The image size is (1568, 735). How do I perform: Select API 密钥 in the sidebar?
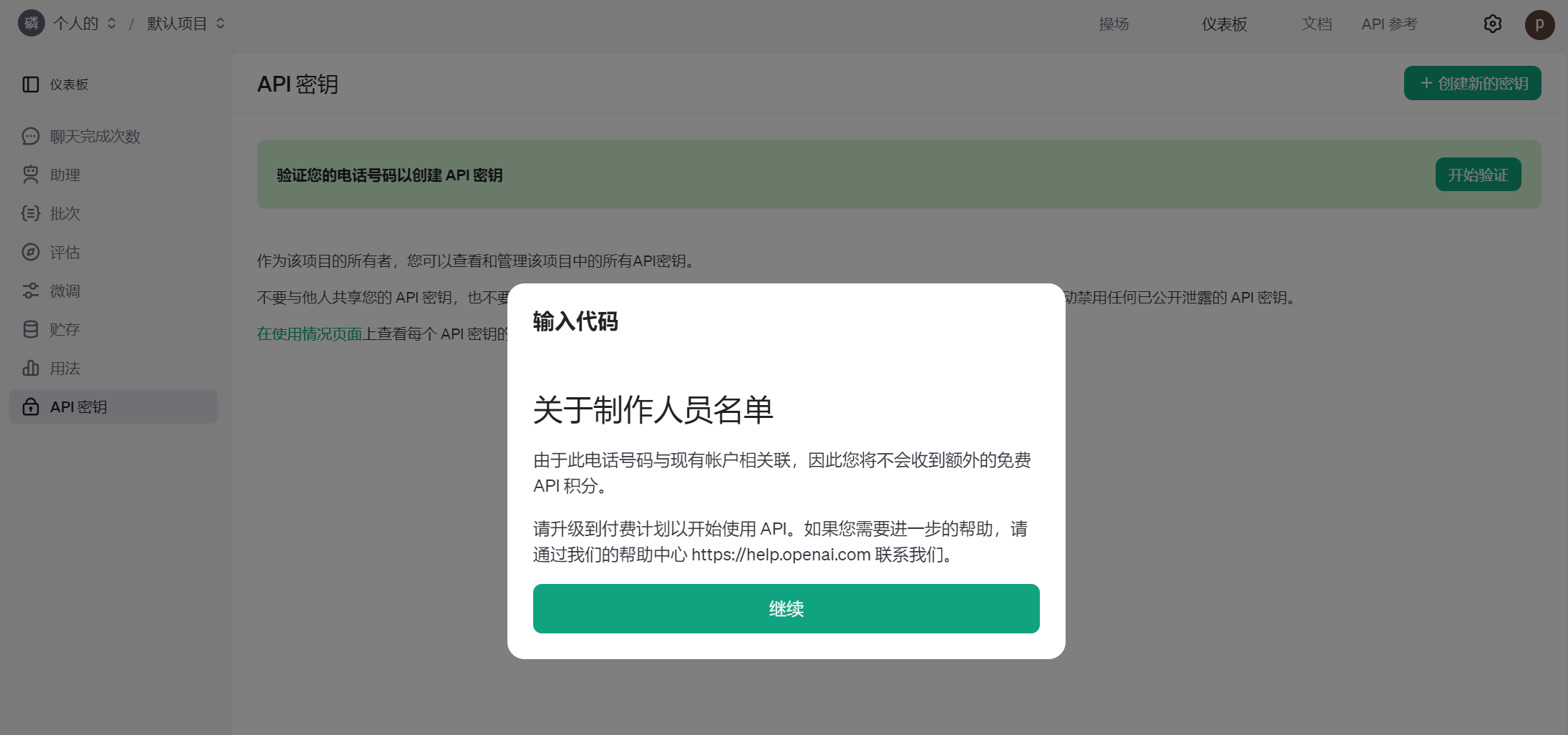113,407
